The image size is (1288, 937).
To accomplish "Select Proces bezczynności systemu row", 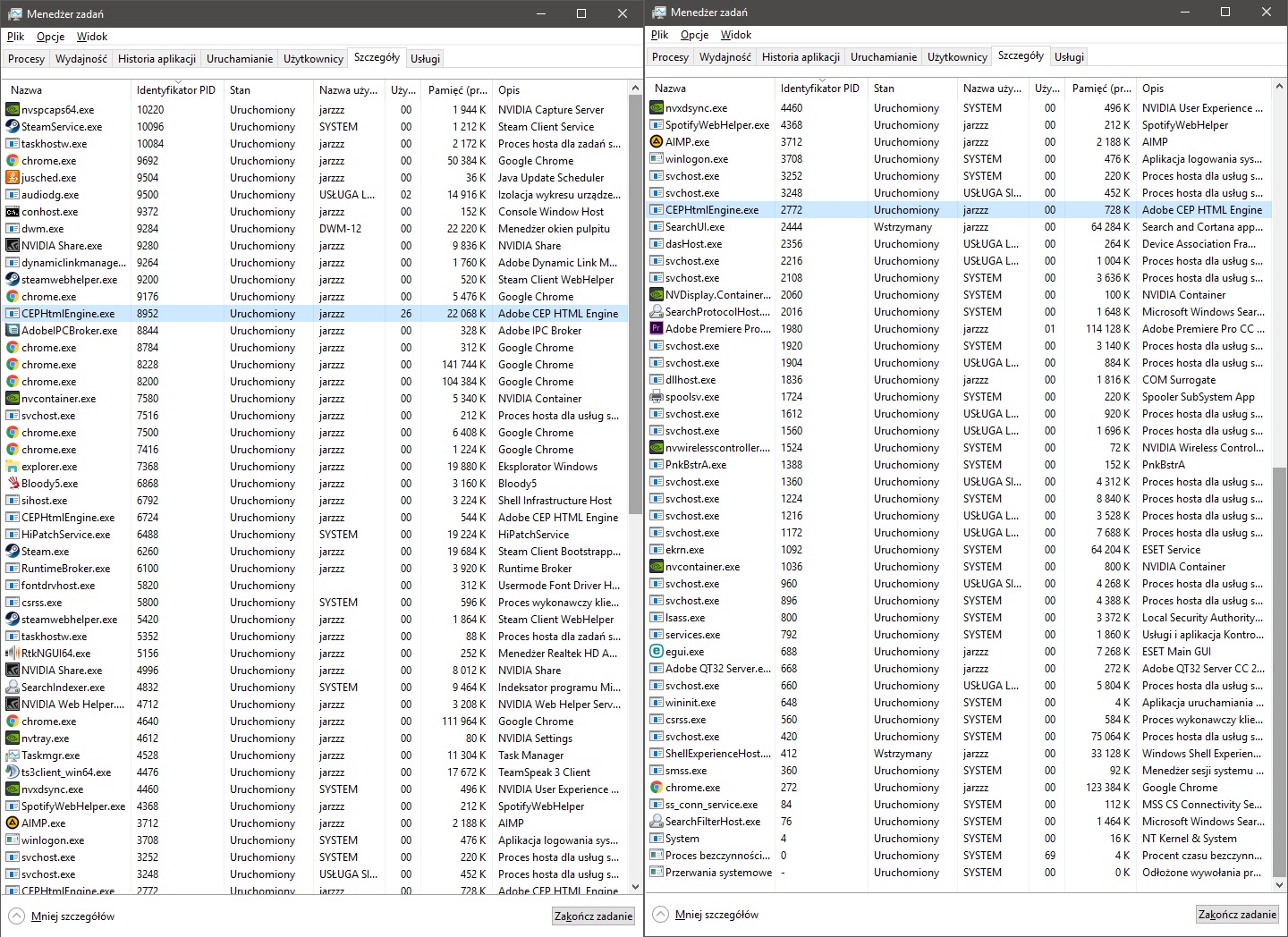I will (959, 856).
